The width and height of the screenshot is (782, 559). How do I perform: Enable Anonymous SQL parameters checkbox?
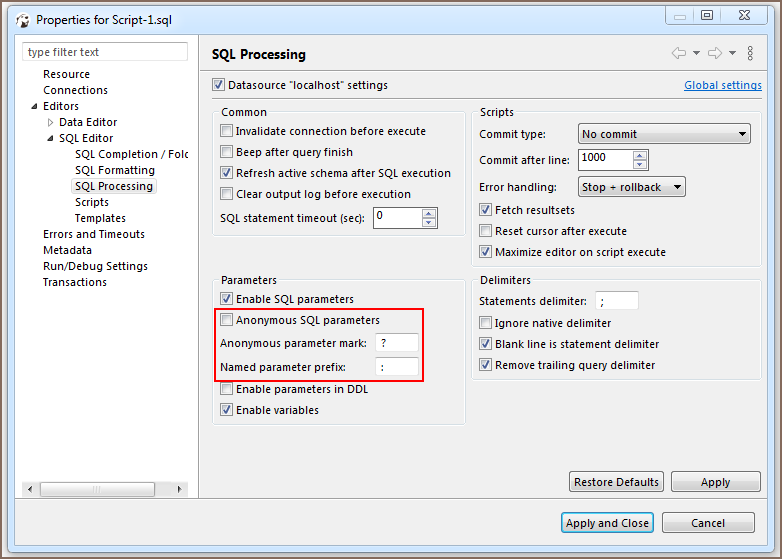(x=227, y=320)
